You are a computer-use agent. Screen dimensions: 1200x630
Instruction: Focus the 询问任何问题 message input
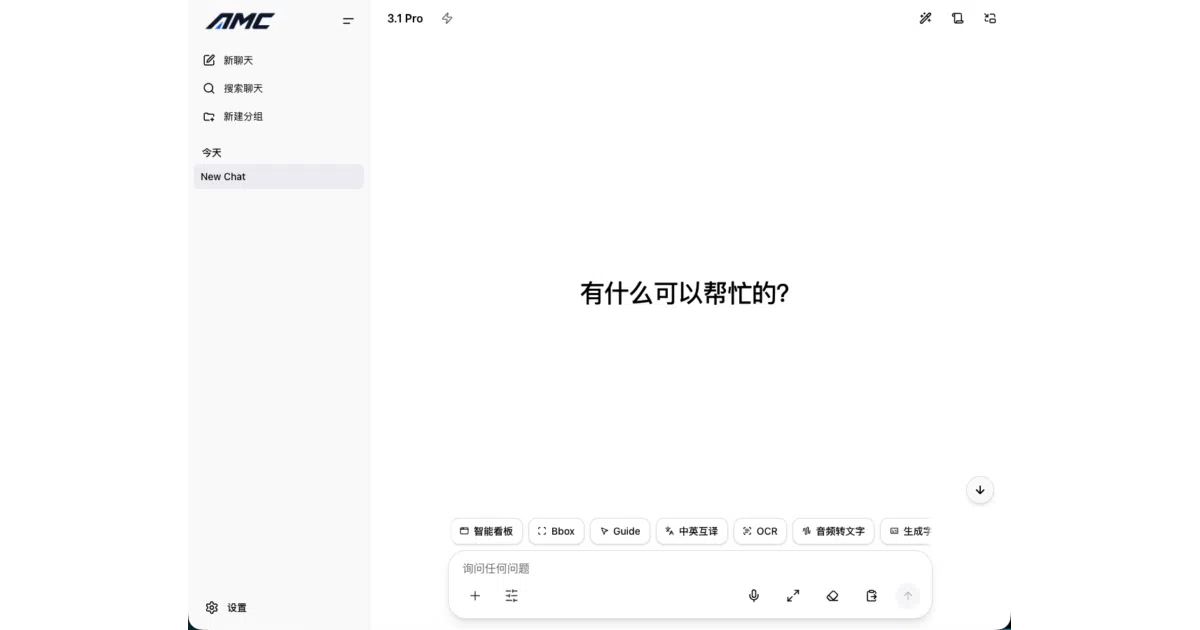point(690,568)
